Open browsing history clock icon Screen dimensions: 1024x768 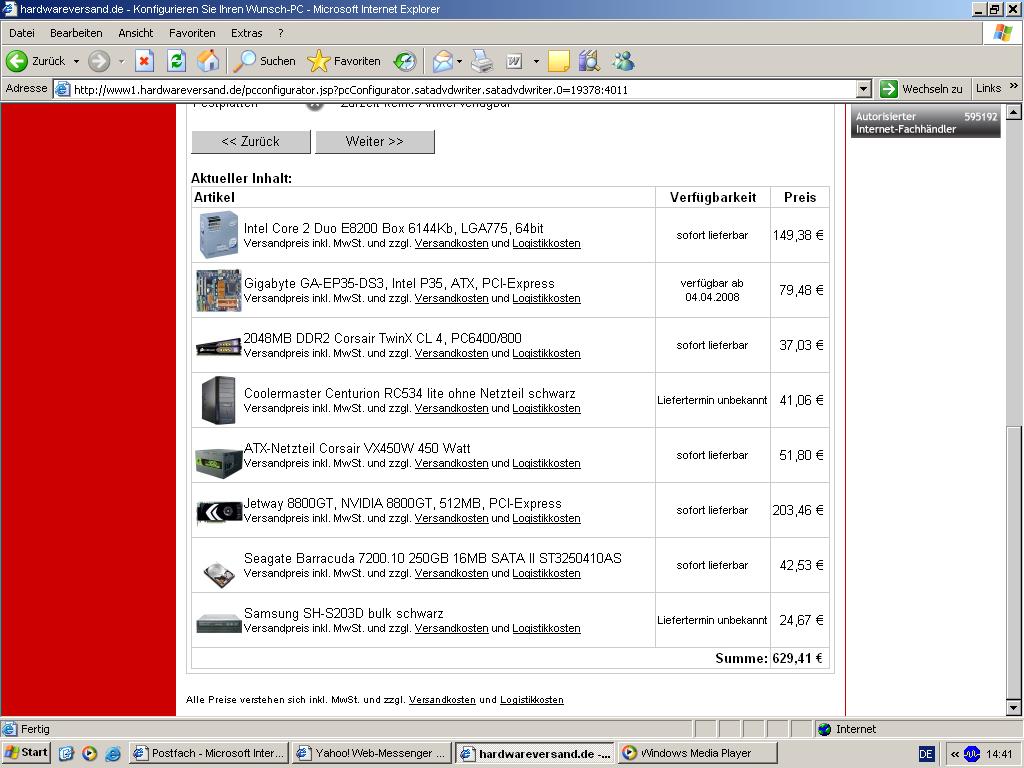405,61
